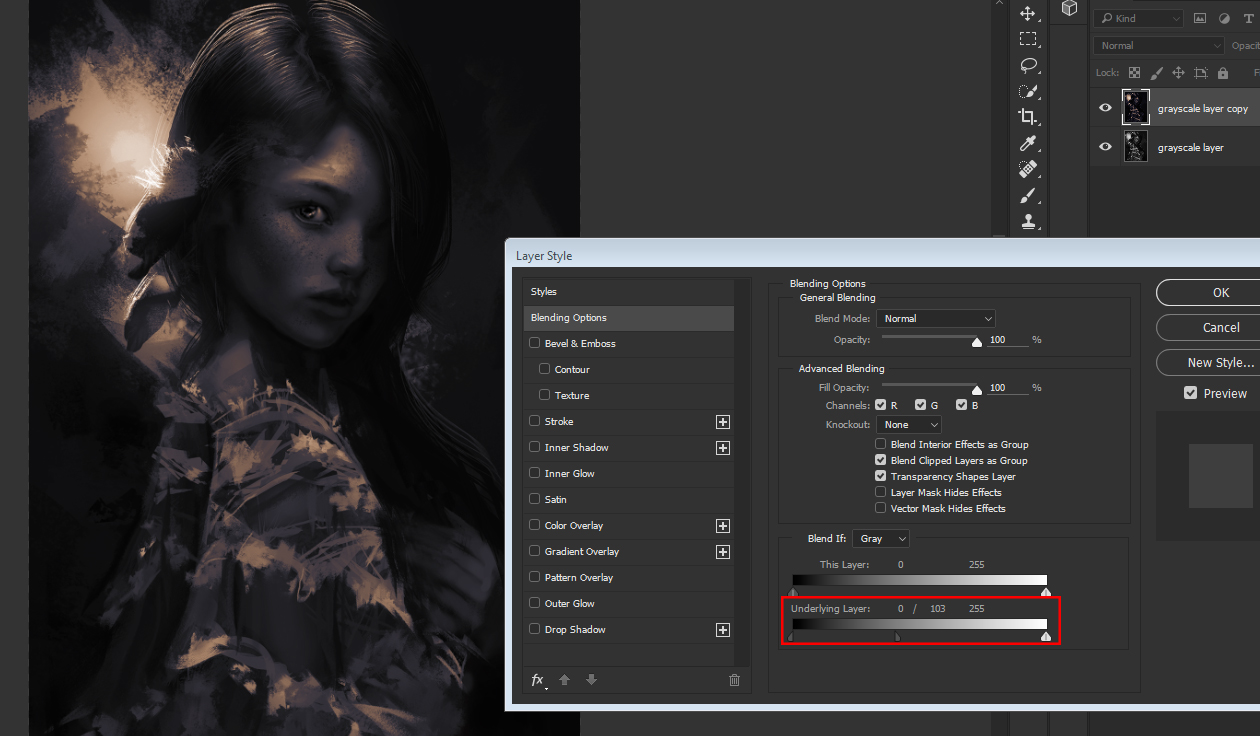This screenshot has height=736, width=1260.
Task: Select Blending Options in styles list
Action: click(628, 318)
